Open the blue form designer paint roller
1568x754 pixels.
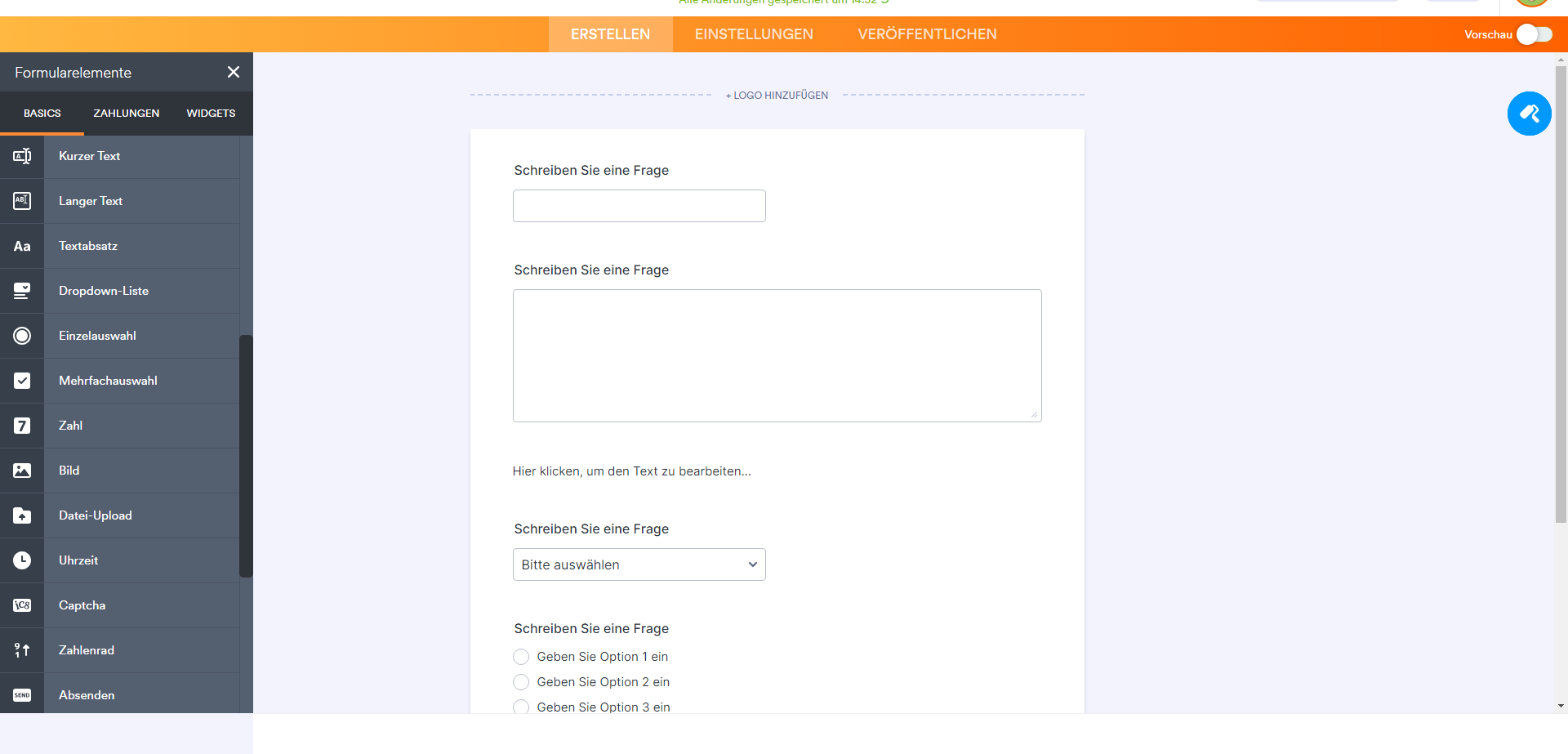1529,114
